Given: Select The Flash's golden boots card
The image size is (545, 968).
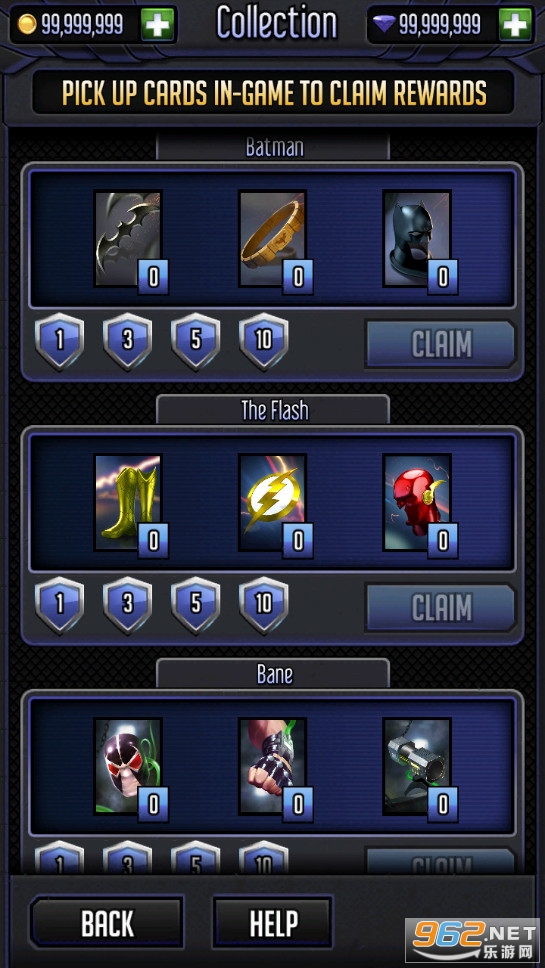Looking at the screenshot, I should click(128, 503).
